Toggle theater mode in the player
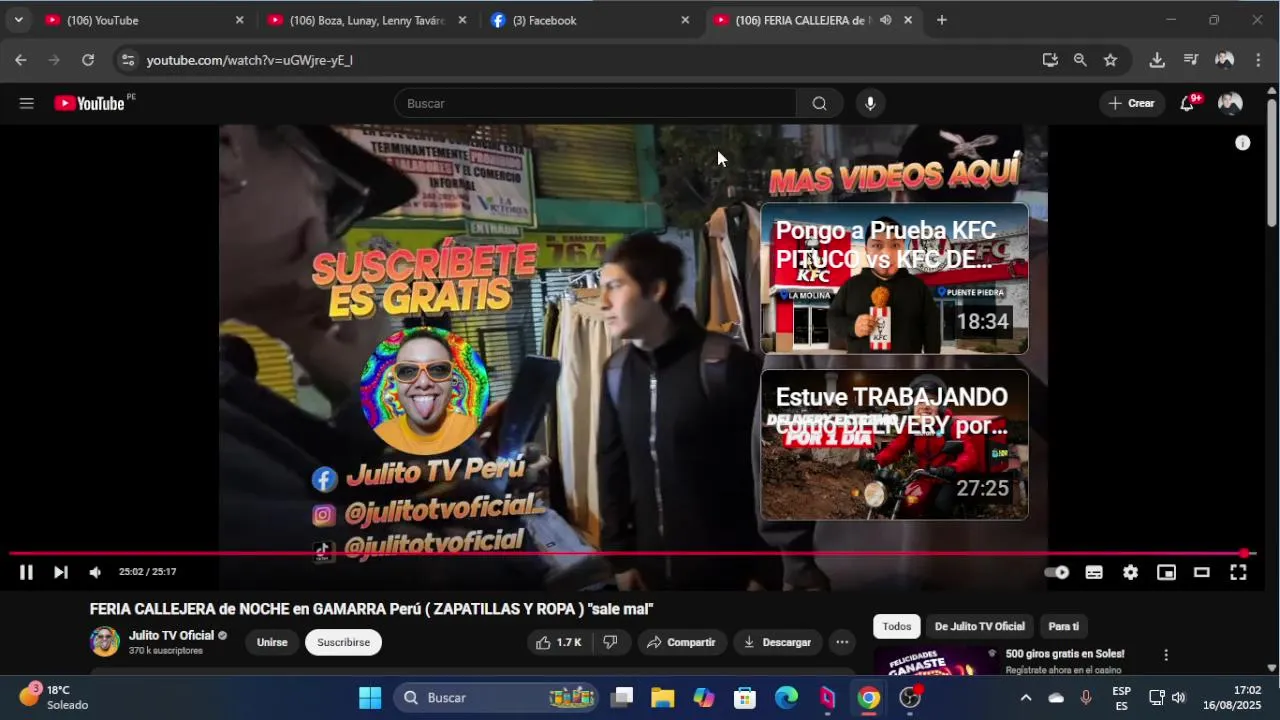This screenshot has width=1280, height=720. pos(1202,572)
